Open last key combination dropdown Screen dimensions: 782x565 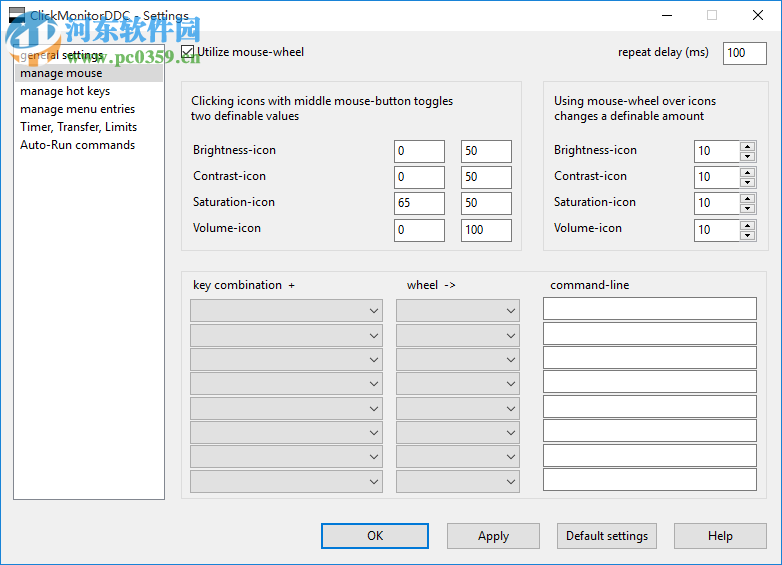(286, 481)
